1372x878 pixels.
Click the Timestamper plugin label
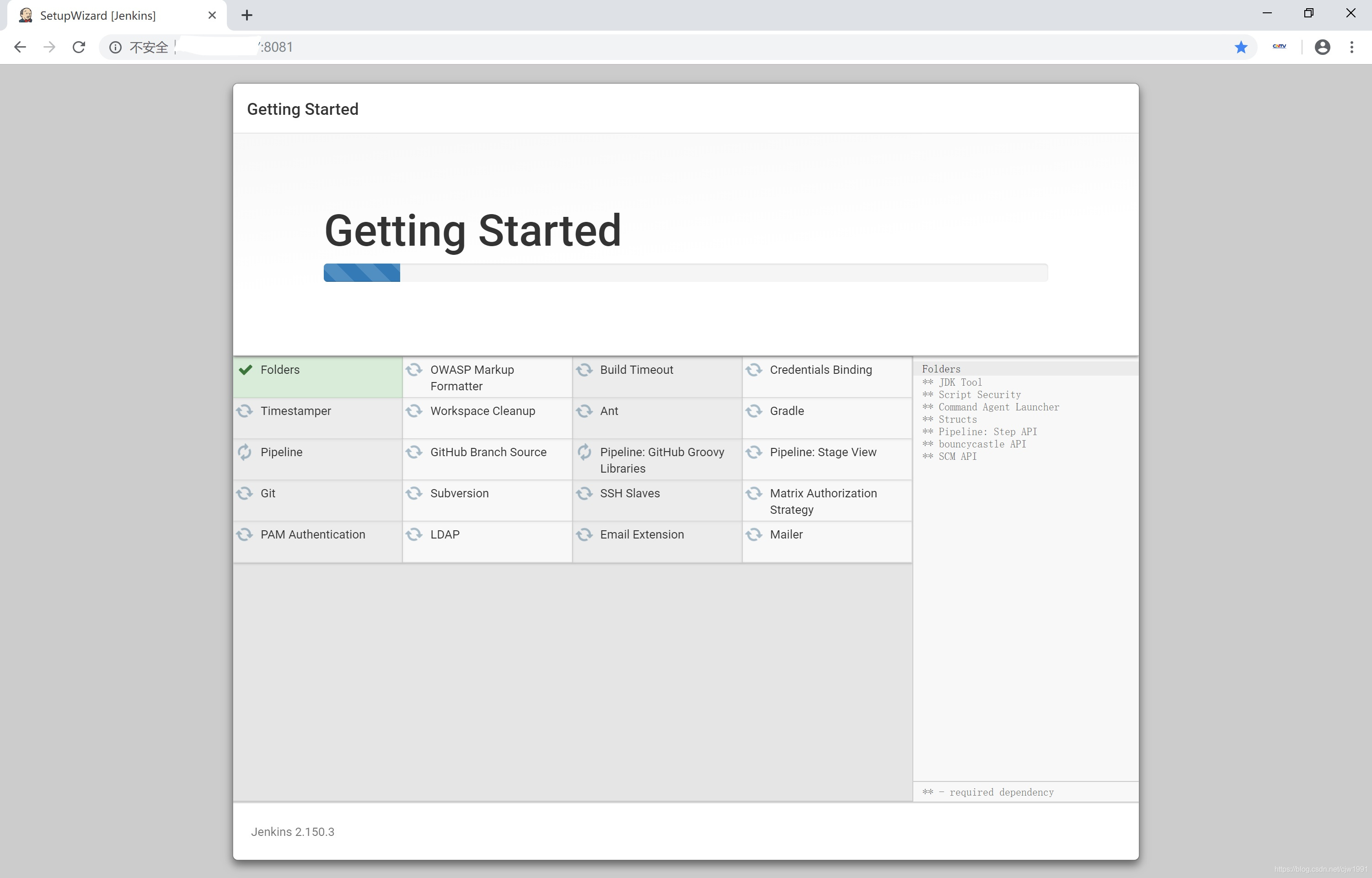pos(296,411)
